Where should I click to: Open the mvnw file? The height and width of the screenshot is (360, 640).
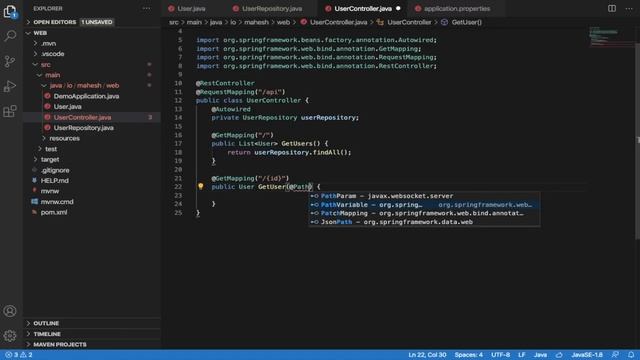(49, 191)
